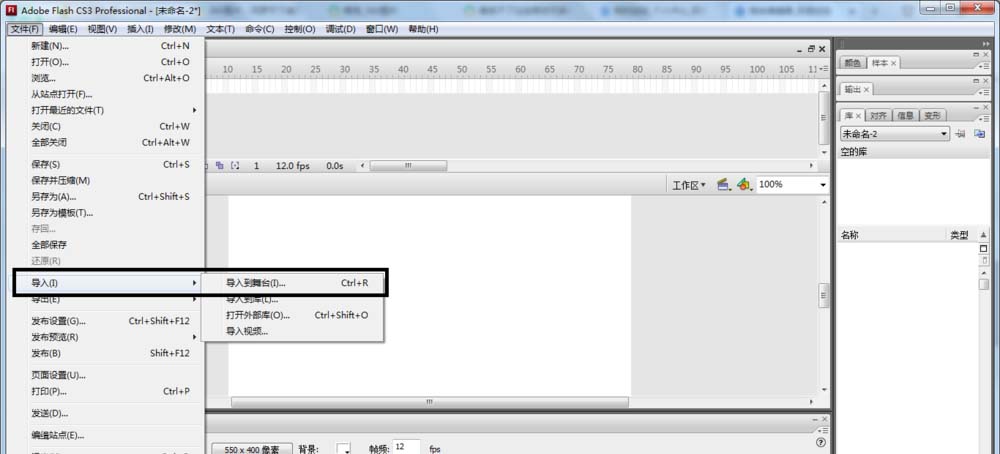
Task: Select 编辑站点(E) in File menu
Action: click(108, 436)
